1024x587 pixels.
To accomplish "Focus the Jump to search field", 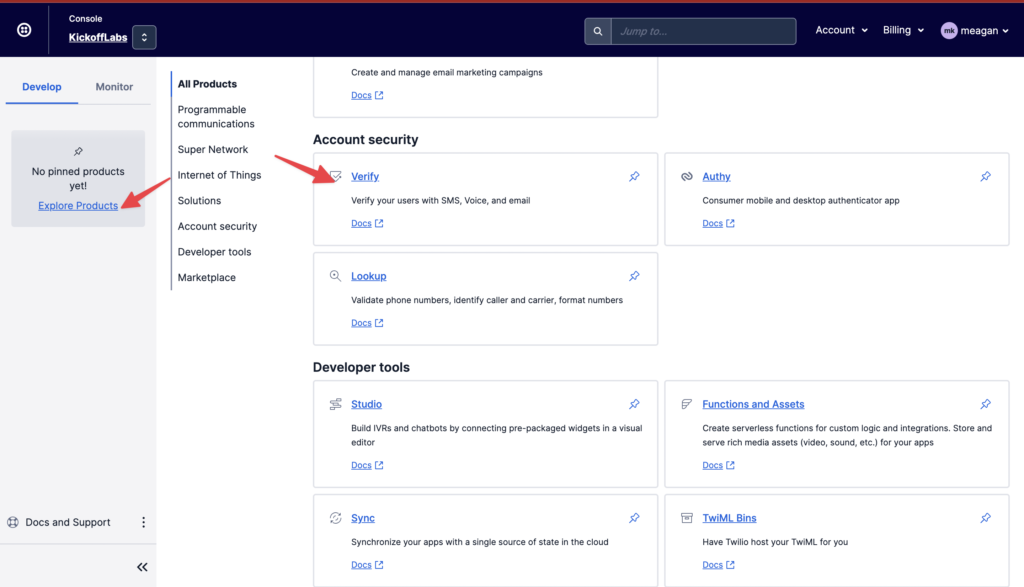I will point(703,31).
